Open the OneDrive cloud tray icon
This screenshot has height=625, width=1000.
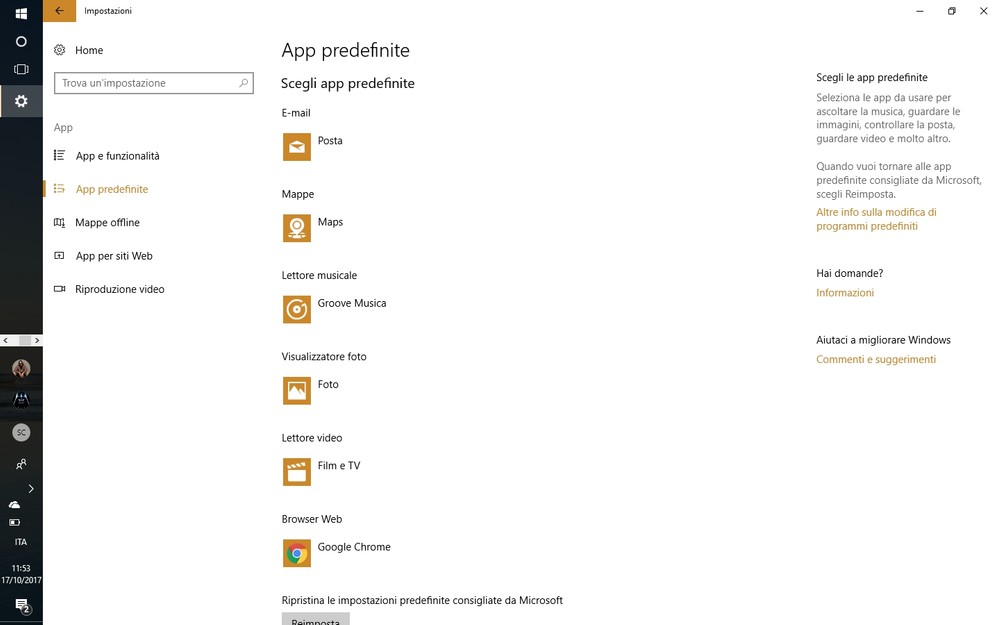pos(15,505)
